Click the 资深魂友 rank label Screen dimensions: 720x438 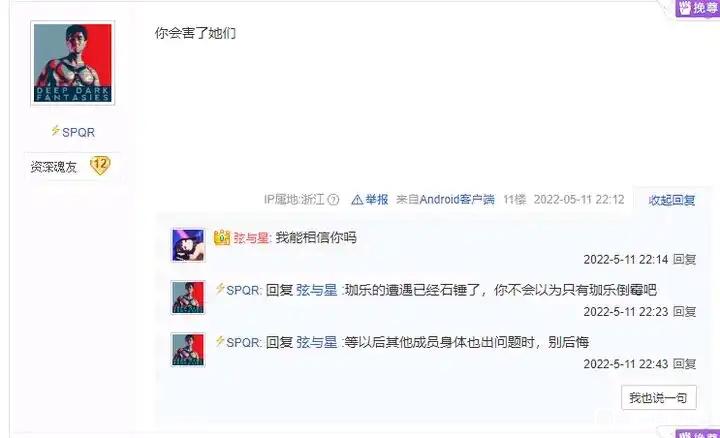(x=53, y=167)
